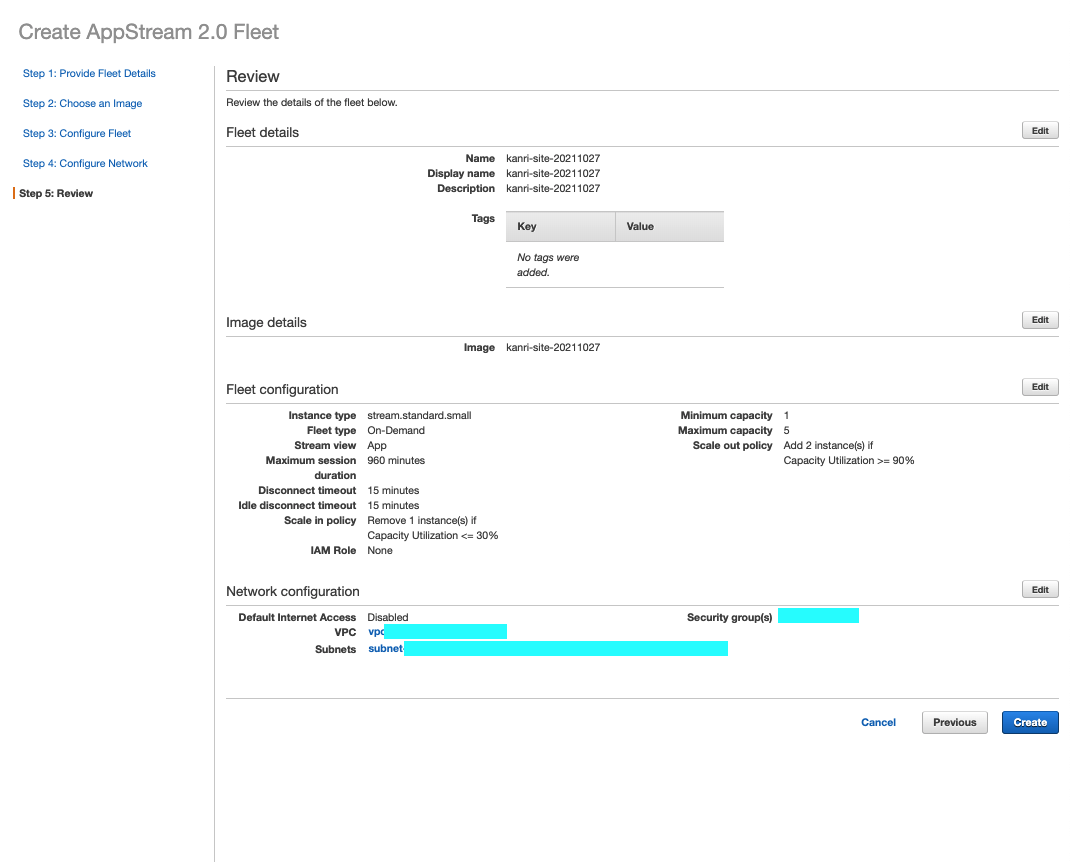This screenshot has height=862, width=1070.
Task: Click the Security group(s) value
Action: point(818,616)
